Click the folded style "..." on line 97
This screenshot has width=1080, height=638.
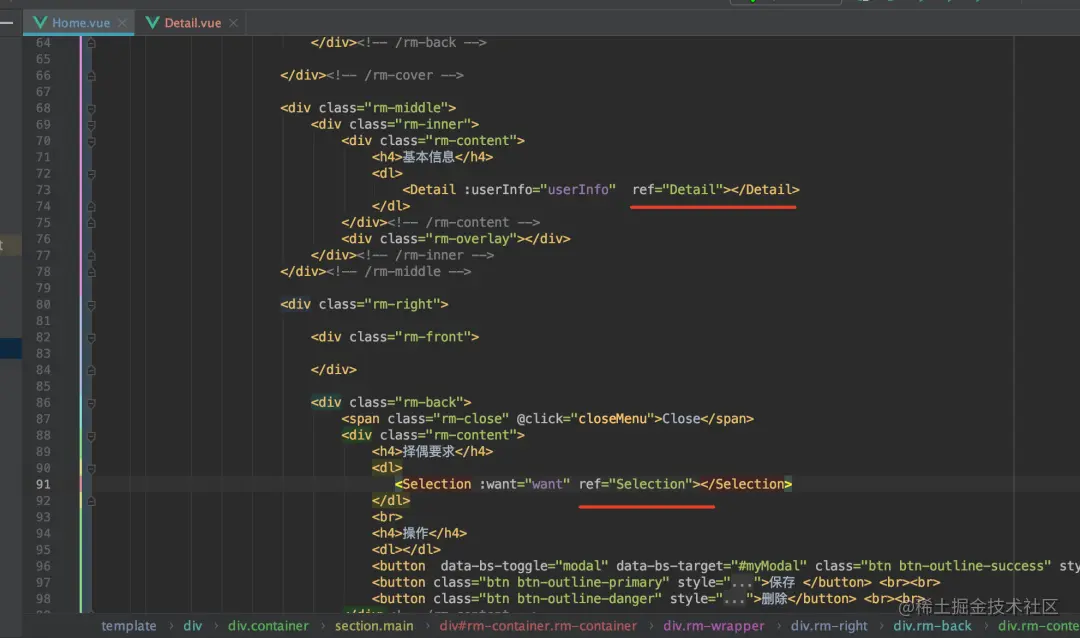click(742, 583)
